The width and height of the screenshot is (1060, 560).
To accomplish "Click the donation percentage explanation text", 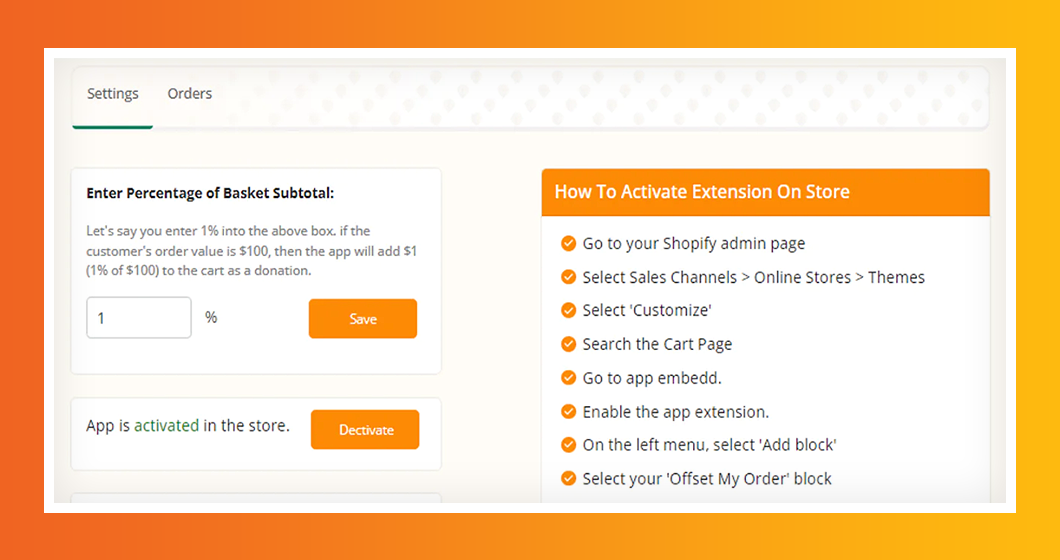I will point(250,250).
